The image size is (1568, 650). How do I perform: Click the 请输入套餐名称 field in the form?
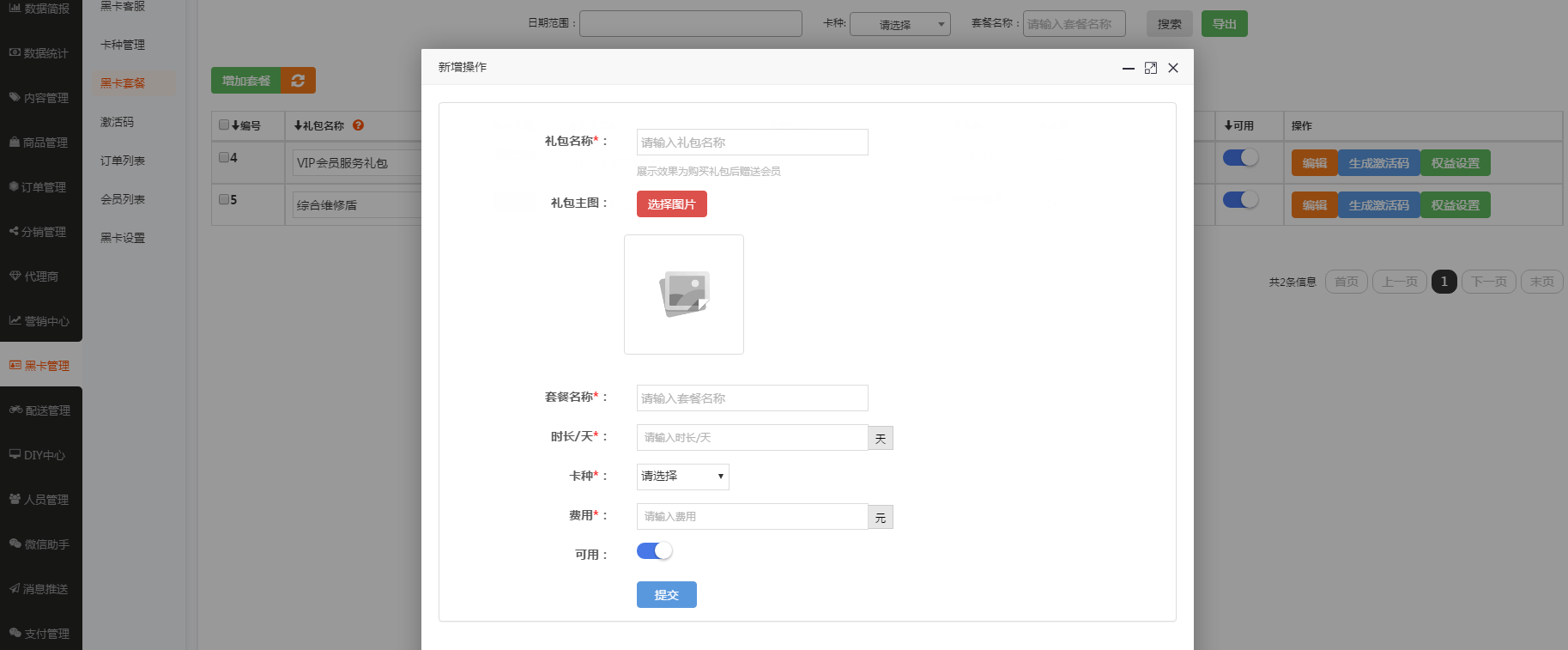(752, 398)
